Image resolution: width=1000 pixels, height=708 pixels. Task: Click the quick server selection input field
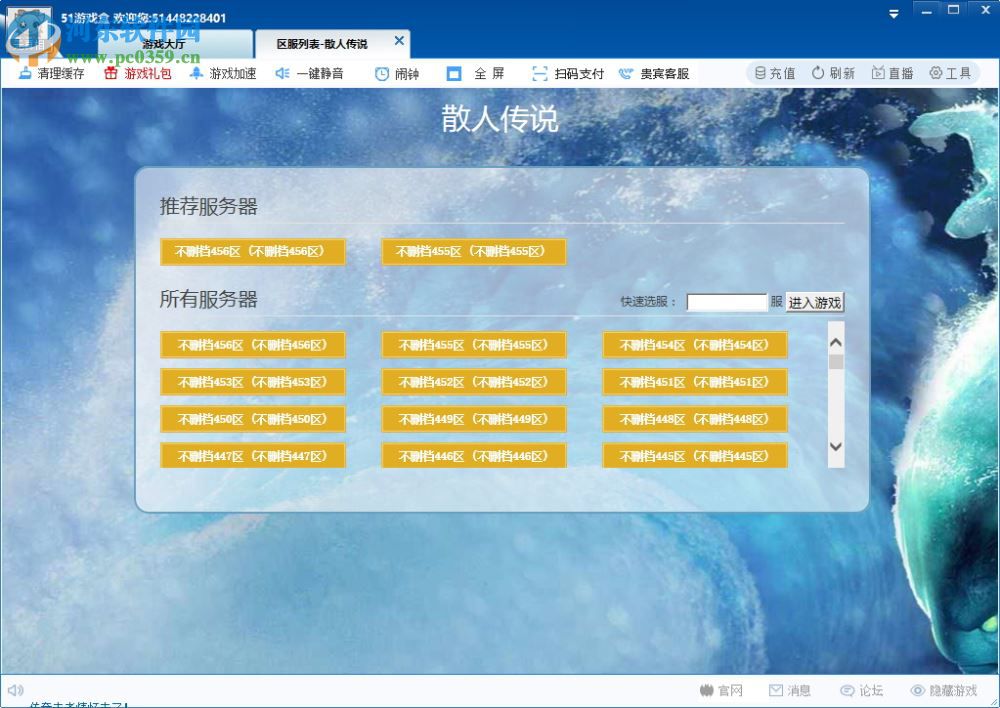(x=727, y=300)
